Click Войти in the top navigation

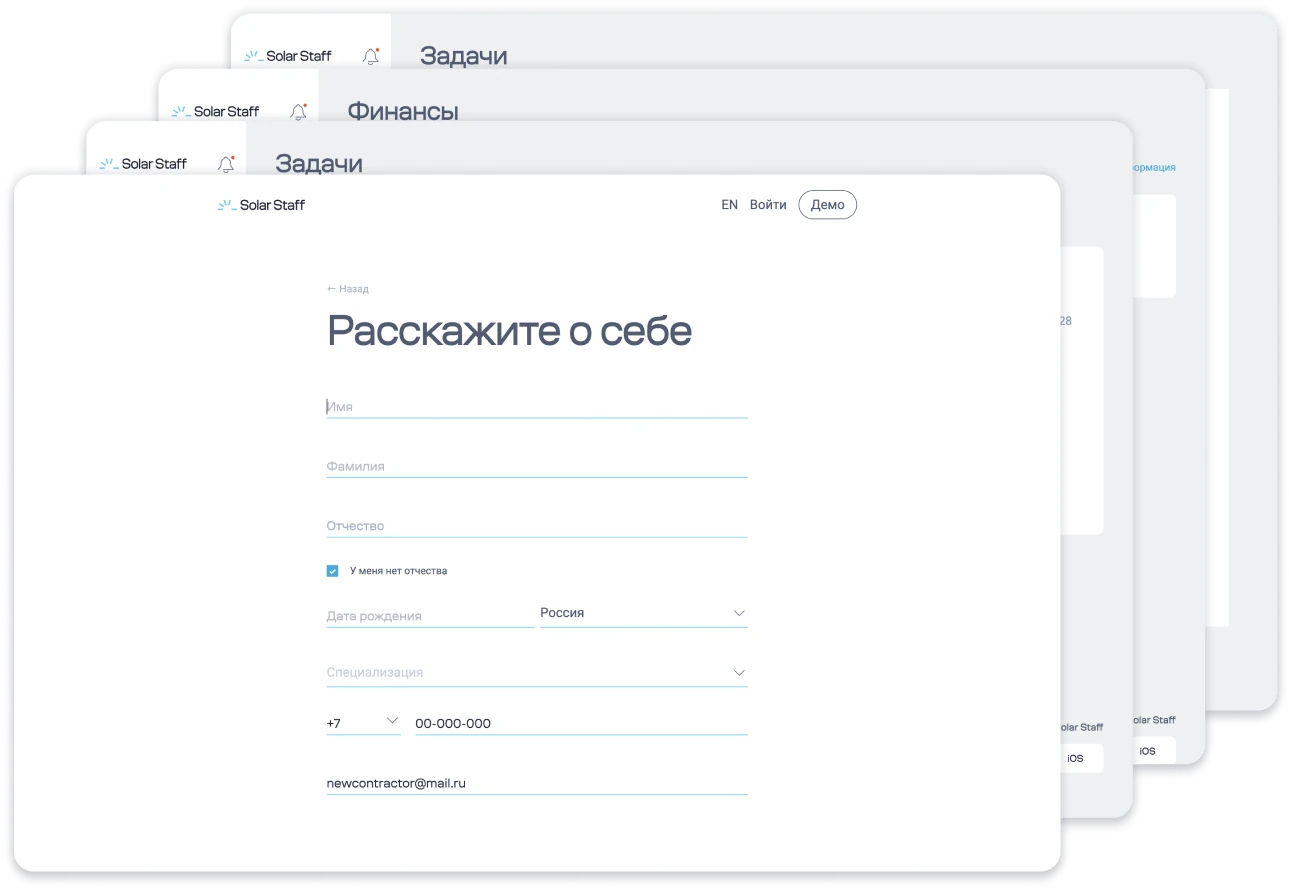point(768,205)
